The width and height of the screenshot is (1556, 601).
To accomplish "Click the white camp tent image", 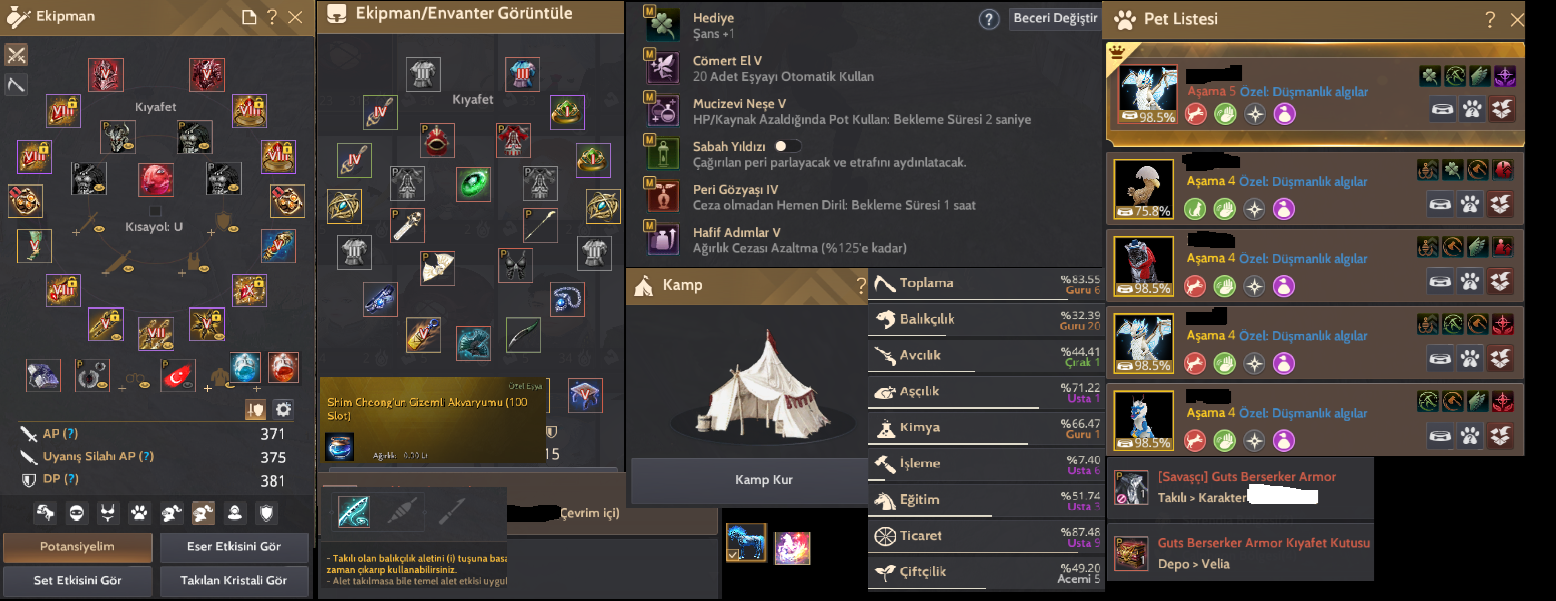I will 762,378.
